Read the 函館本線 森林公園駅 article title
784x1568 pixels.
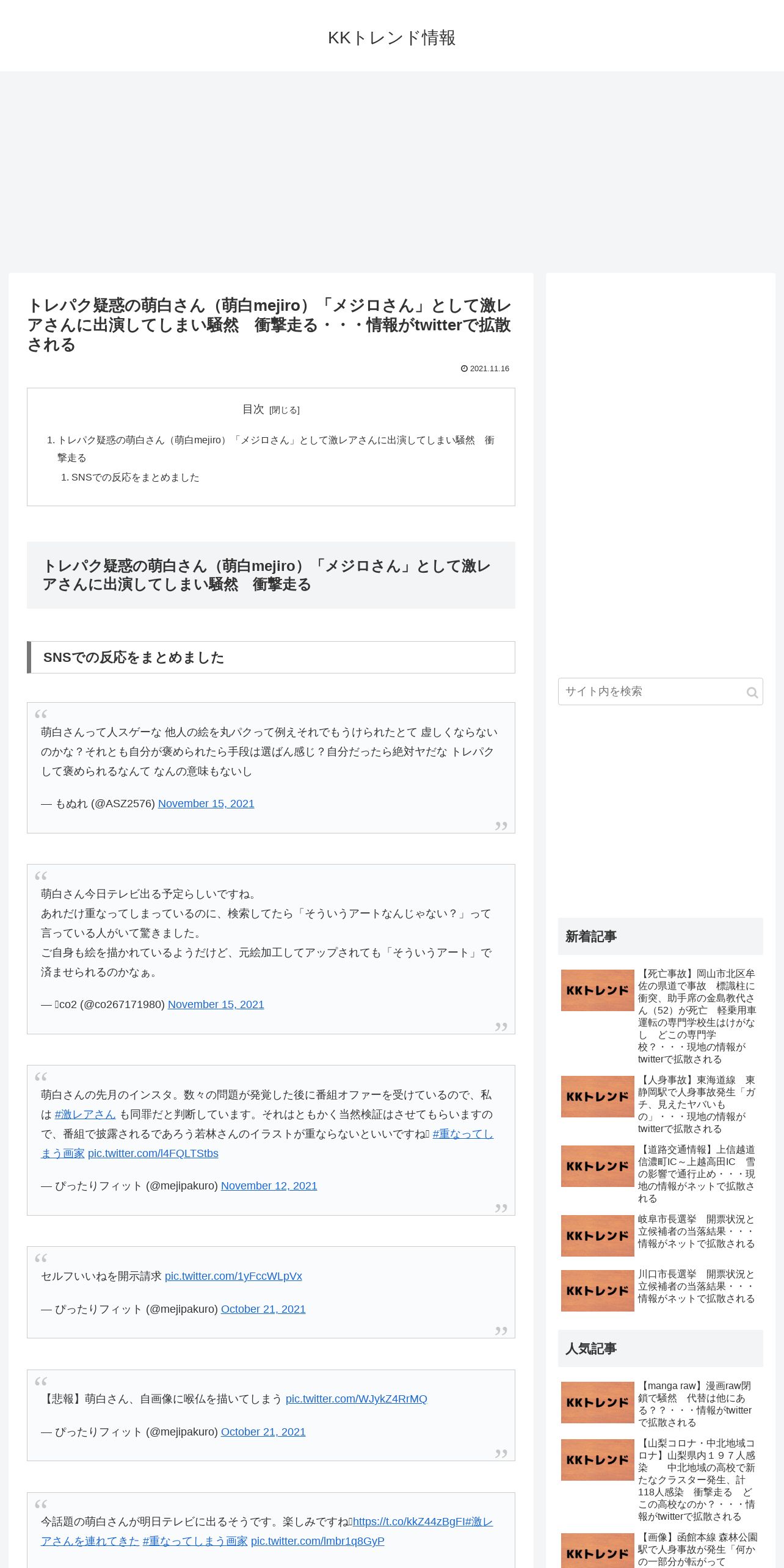tap(697, 1550)
